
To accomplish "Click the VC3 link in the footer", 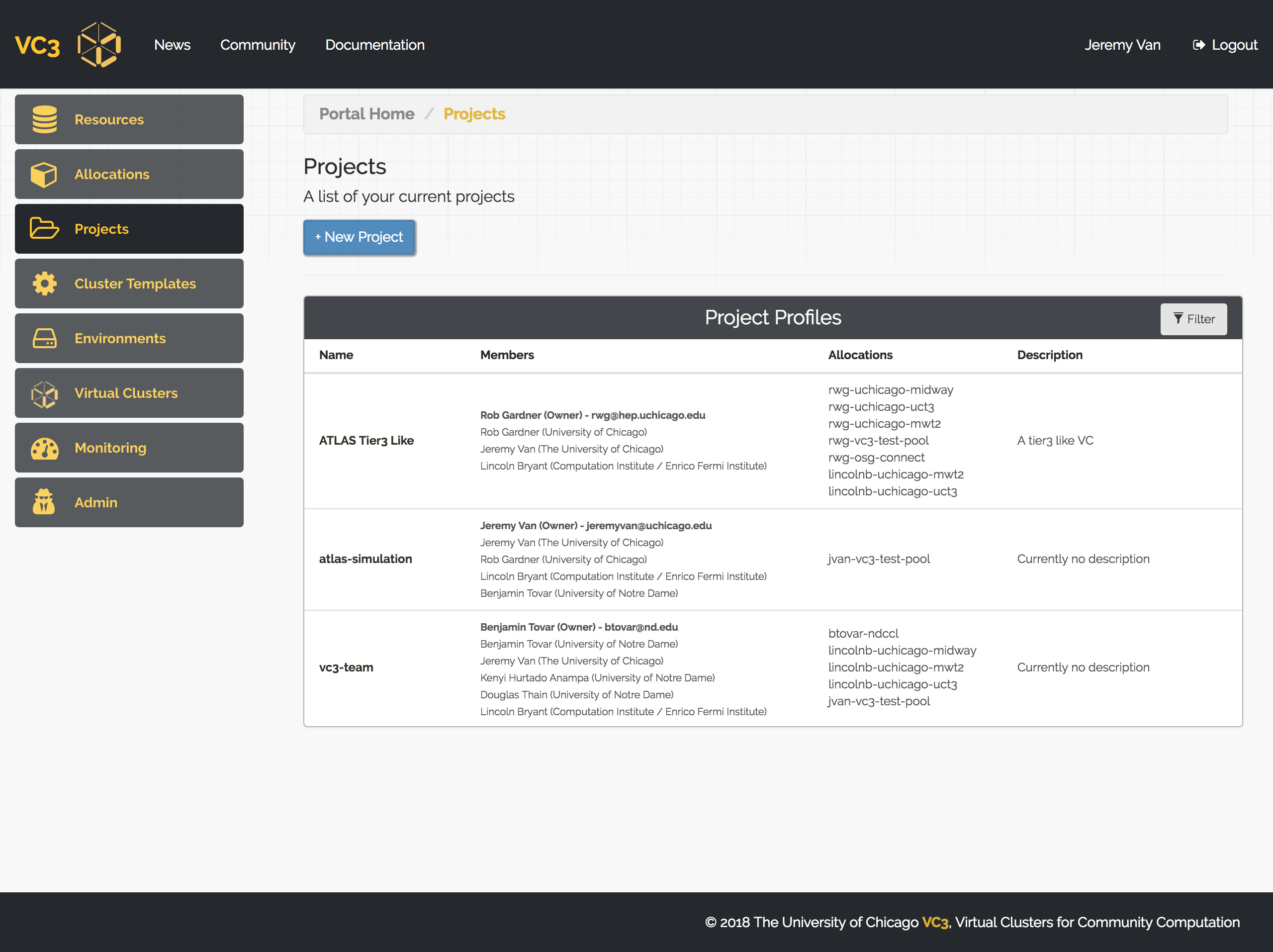I will [x=934, y=922].
